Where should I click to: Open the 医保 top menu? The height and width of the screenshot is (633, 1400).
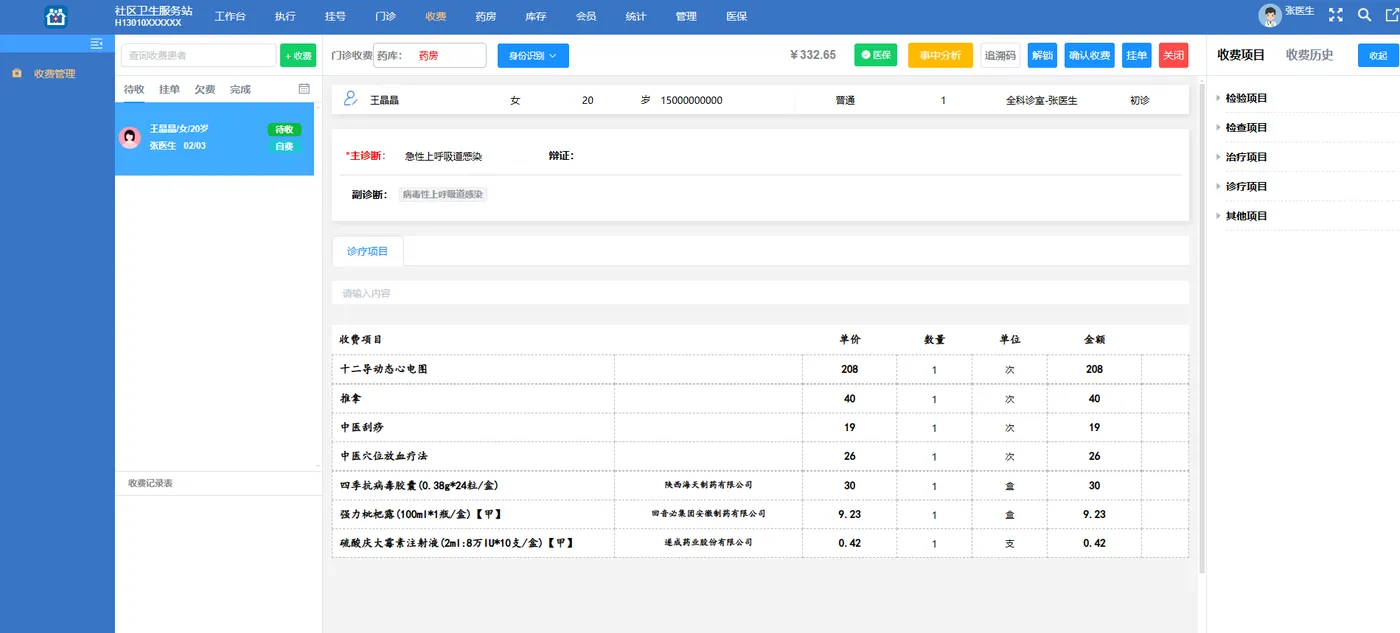tap(736, 17)
